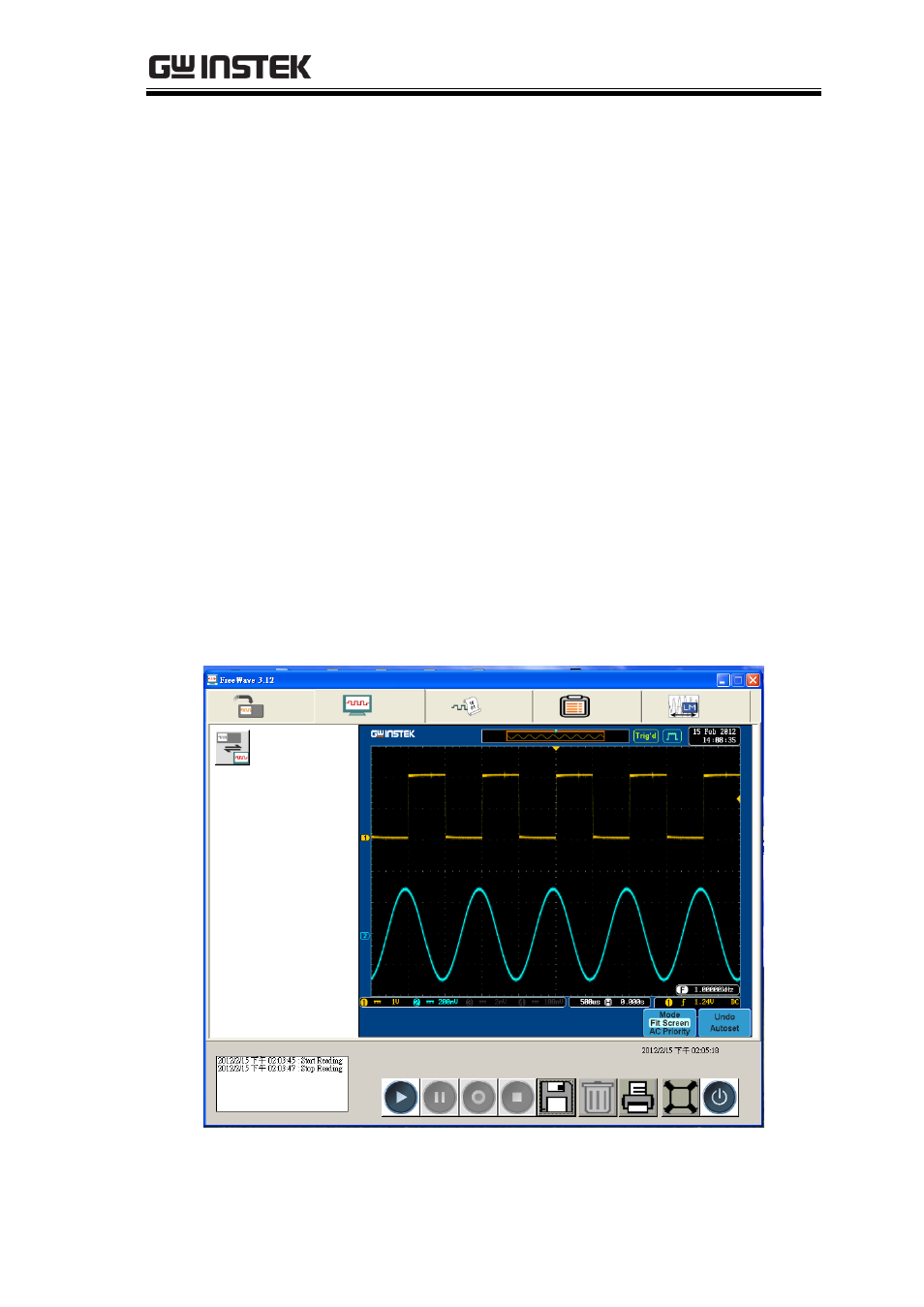Expand the display to full screen icon
The image size is (924, 1307).
[680, 1098]
